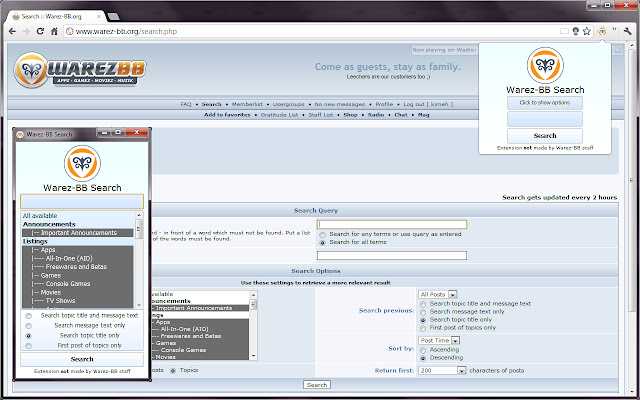
Task: Select 'Search for any terms' radio
Action: coord(323,235)
